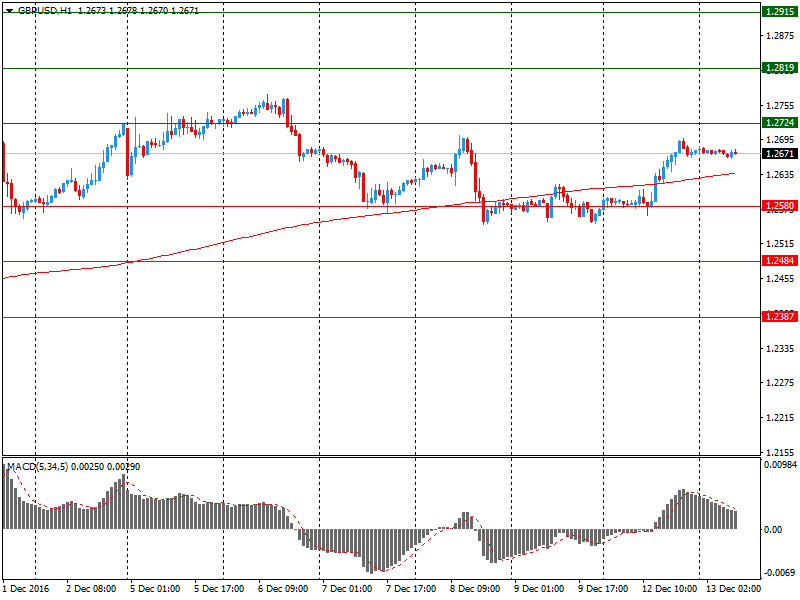Click the 8 Dec 09:00 time axis label
The height and width of the screenshot is (600, 800).
click(x=475, y=589)
